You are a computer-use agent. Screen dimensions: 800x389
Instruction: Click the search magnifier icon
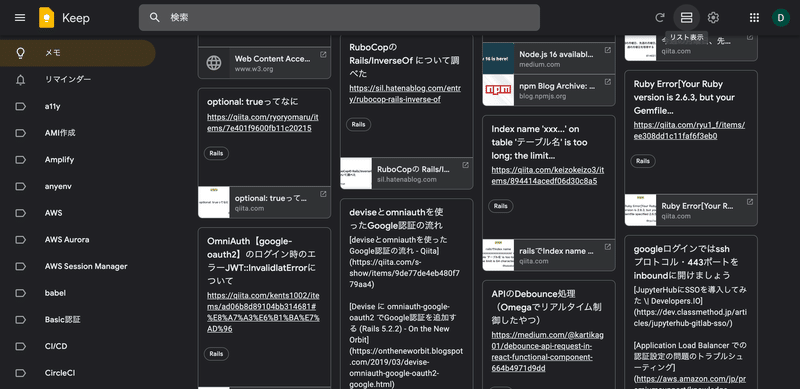(x=155, y=18)
